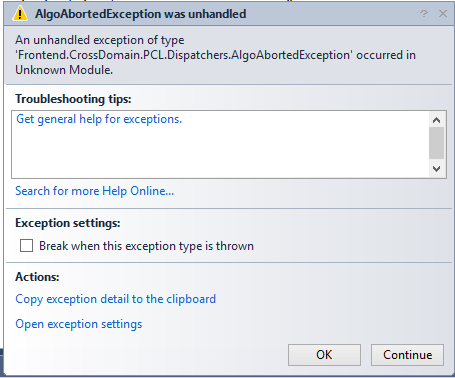Click the yellow warning triangle icon
This screenshot has width=455, height=378.
20,14
